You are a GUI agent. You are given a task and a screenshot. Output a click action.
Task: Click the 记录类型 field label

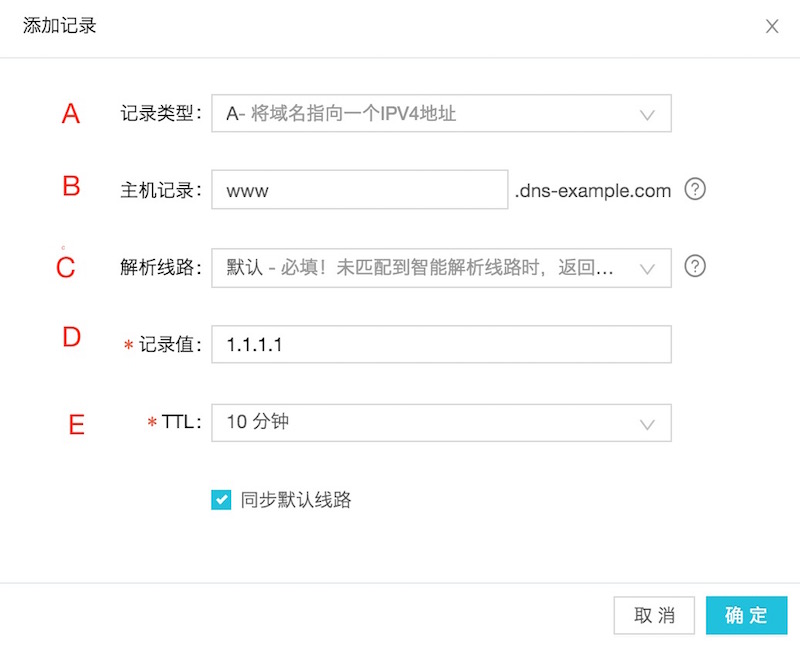coord(160,114)
